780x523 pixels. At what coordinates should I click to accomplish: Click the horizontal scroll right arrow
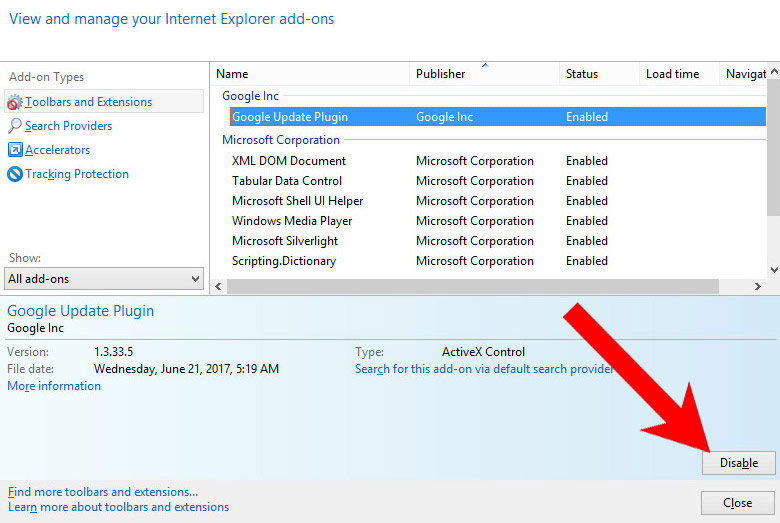tap(758, 286)
